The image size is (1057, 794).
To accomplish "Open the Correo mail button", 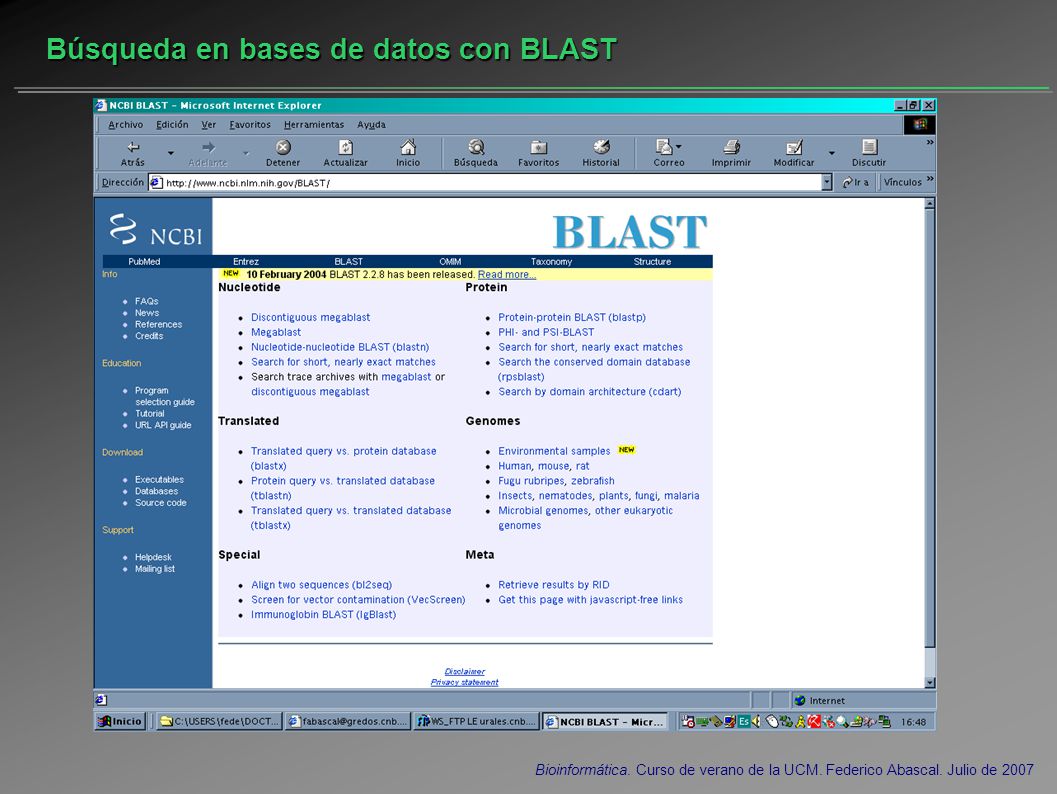I will (x=669, y=153).
